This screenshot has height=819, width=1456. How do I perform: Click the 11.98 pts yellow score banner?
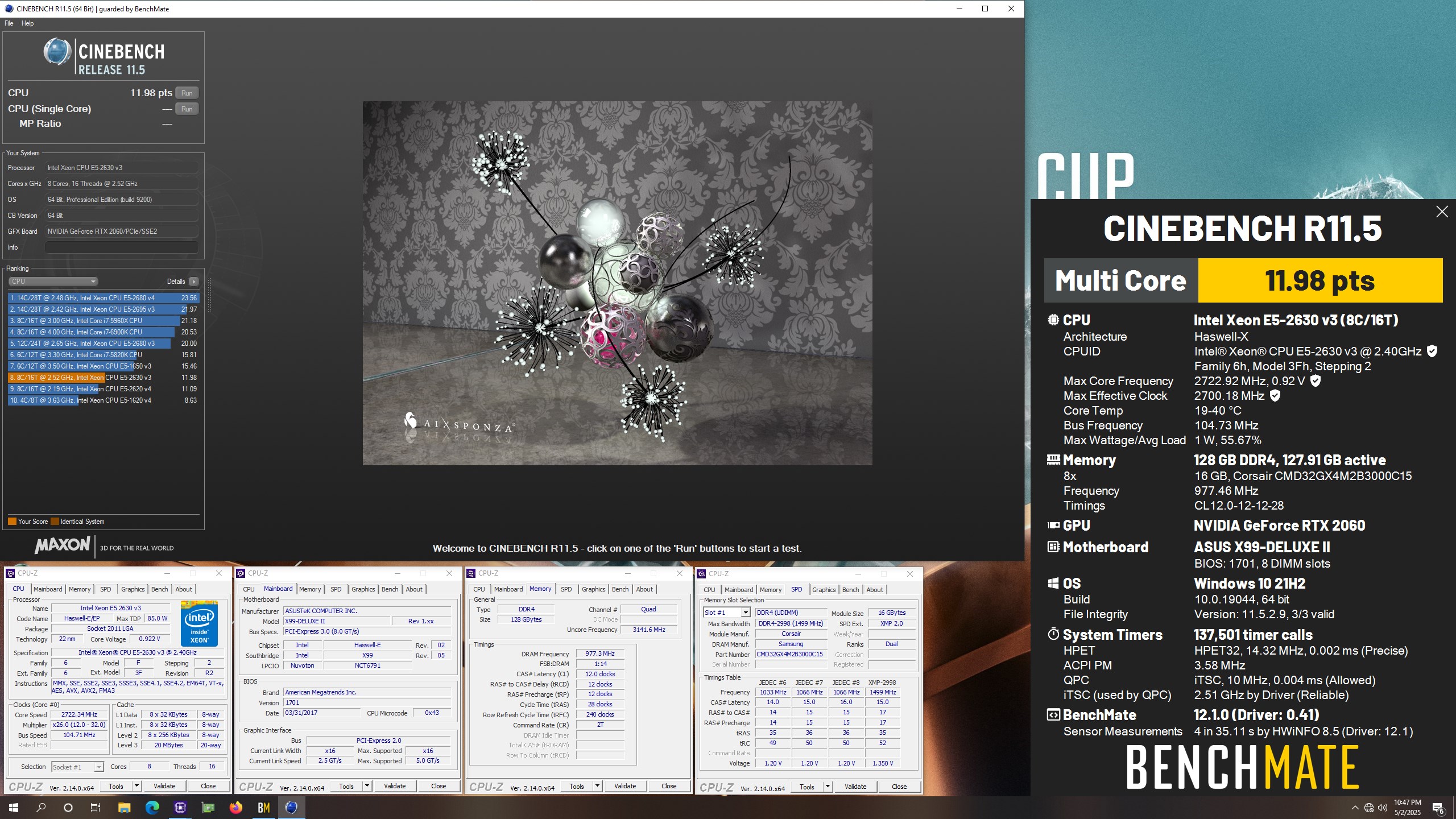(x=1320, y=280)
